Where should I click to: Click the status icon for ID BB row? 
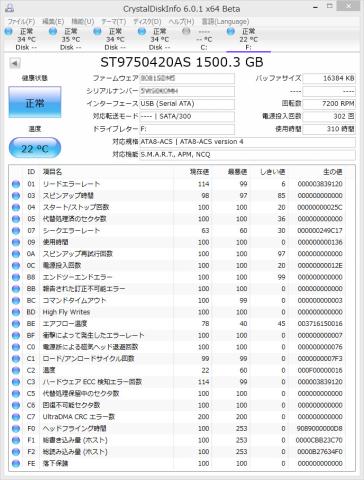tap(16, 289)
